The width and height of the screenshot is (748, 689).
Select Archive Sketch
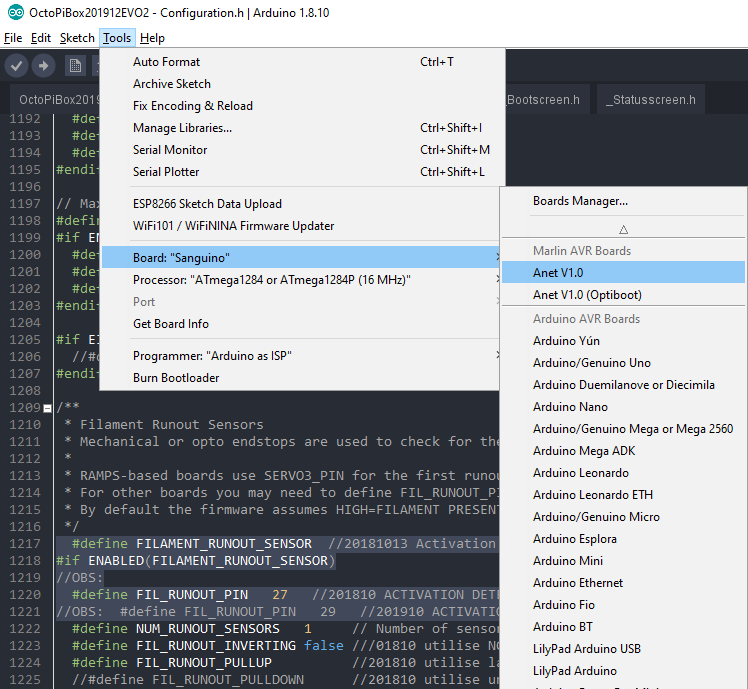pyautogui.click(x=301, y=84)
